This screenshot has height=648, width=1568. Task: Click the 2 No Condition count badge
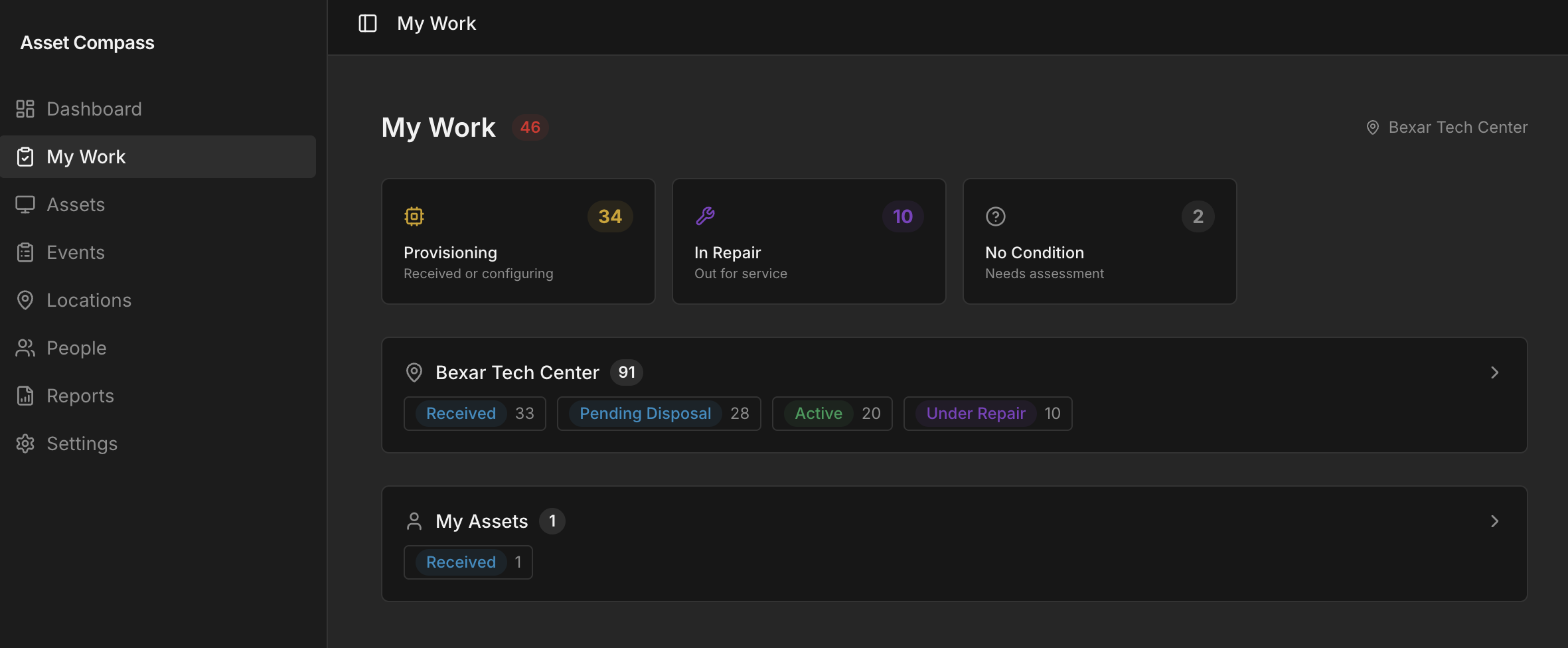click(1198, 216)
